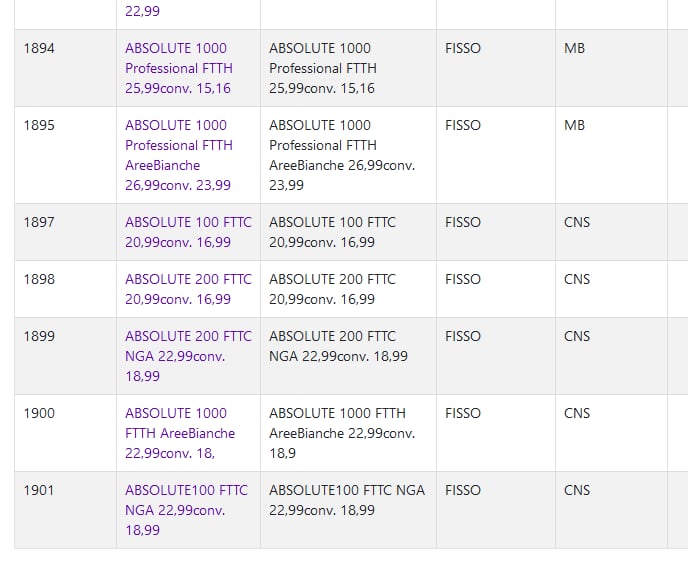
Task: Click CNS cell in row 1901
Action: pos(577,490)
